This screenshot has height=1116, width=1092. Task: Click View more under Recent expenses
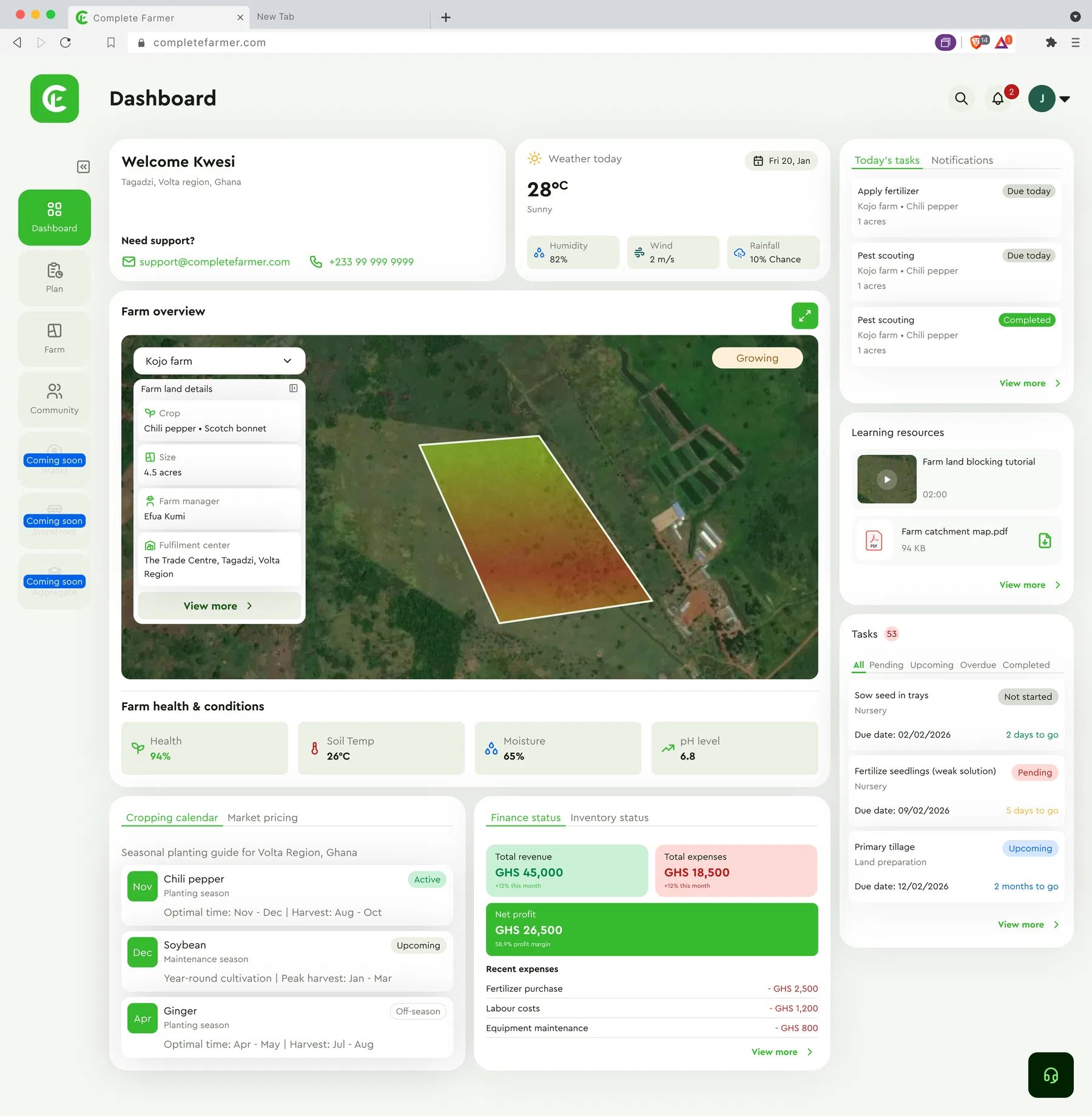coord(781,1052)
